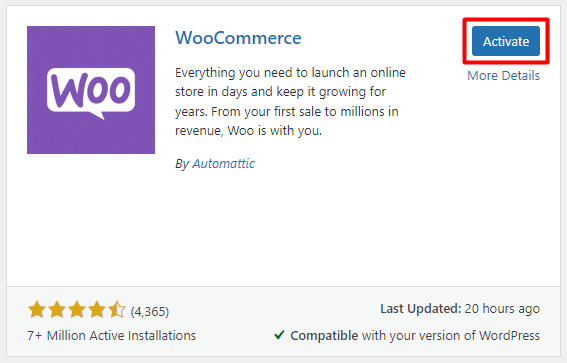The image size is (567, 363).
Task: Select the '7+ Million Active Installations' text
Action: (x=111, y=336)
